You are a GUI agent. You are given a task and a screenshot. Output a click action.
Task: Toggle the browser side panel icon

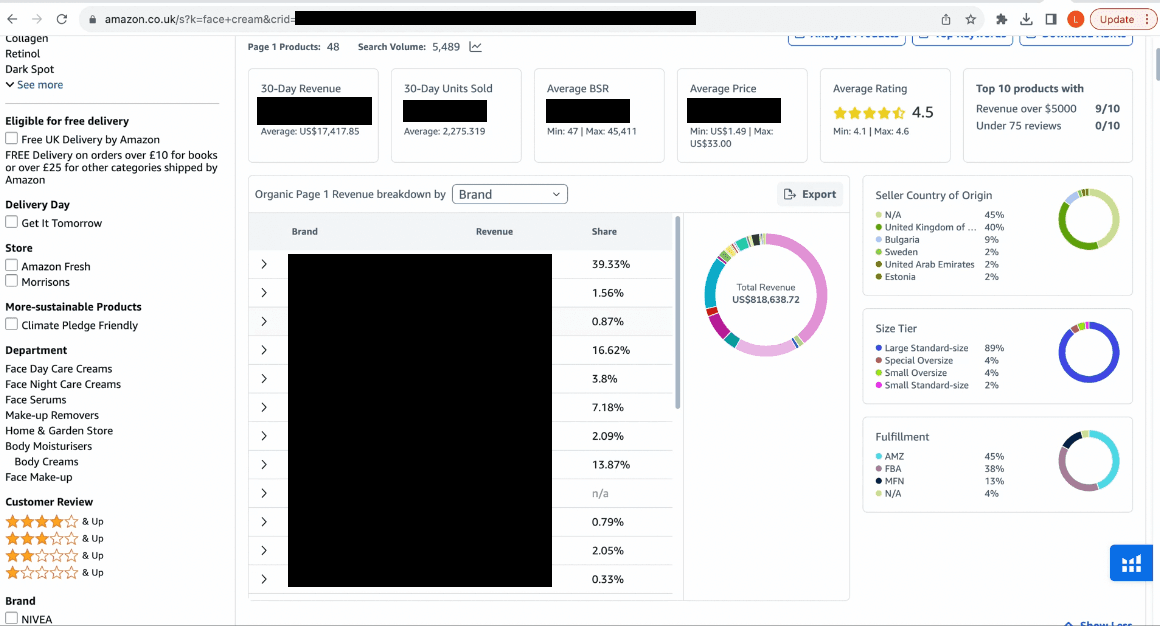click(1051, 19)
